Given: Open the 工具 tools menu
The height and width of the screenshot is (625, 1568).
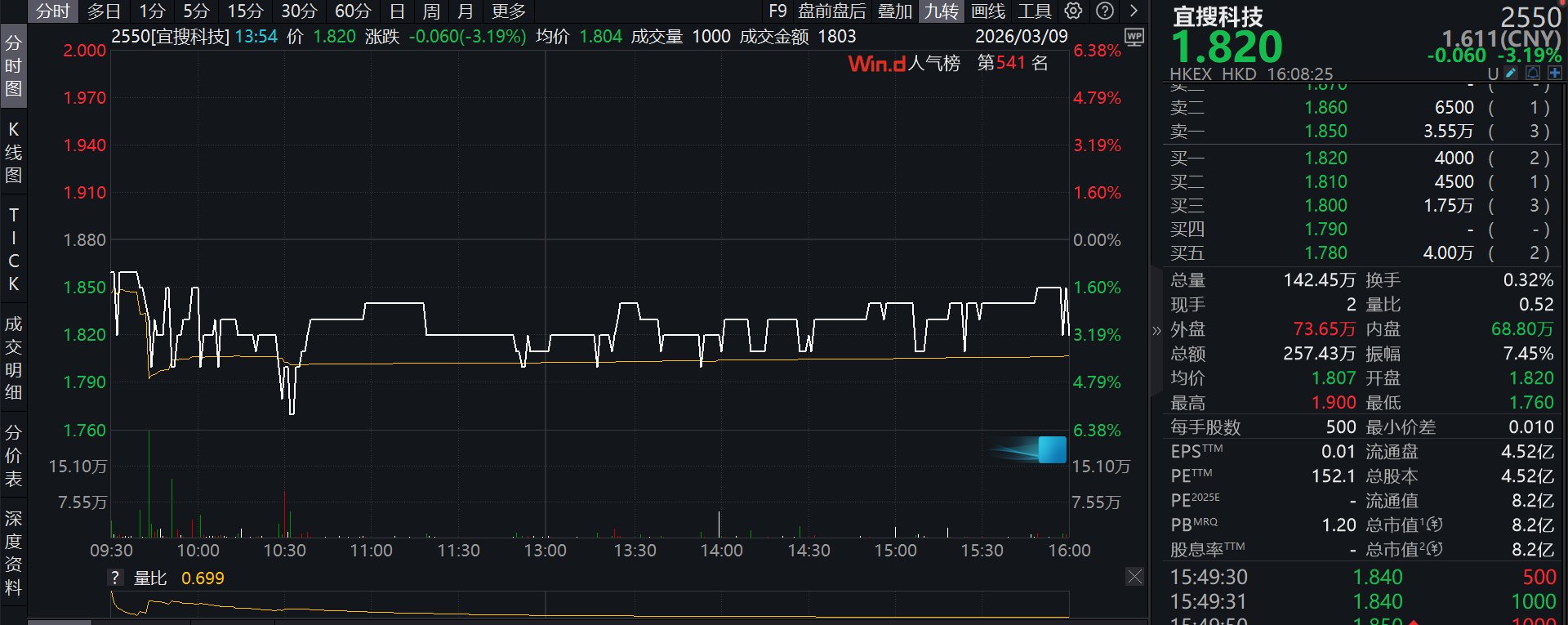Looking at the screenshot, I should pyautogui.click(x=1034, y=11).
